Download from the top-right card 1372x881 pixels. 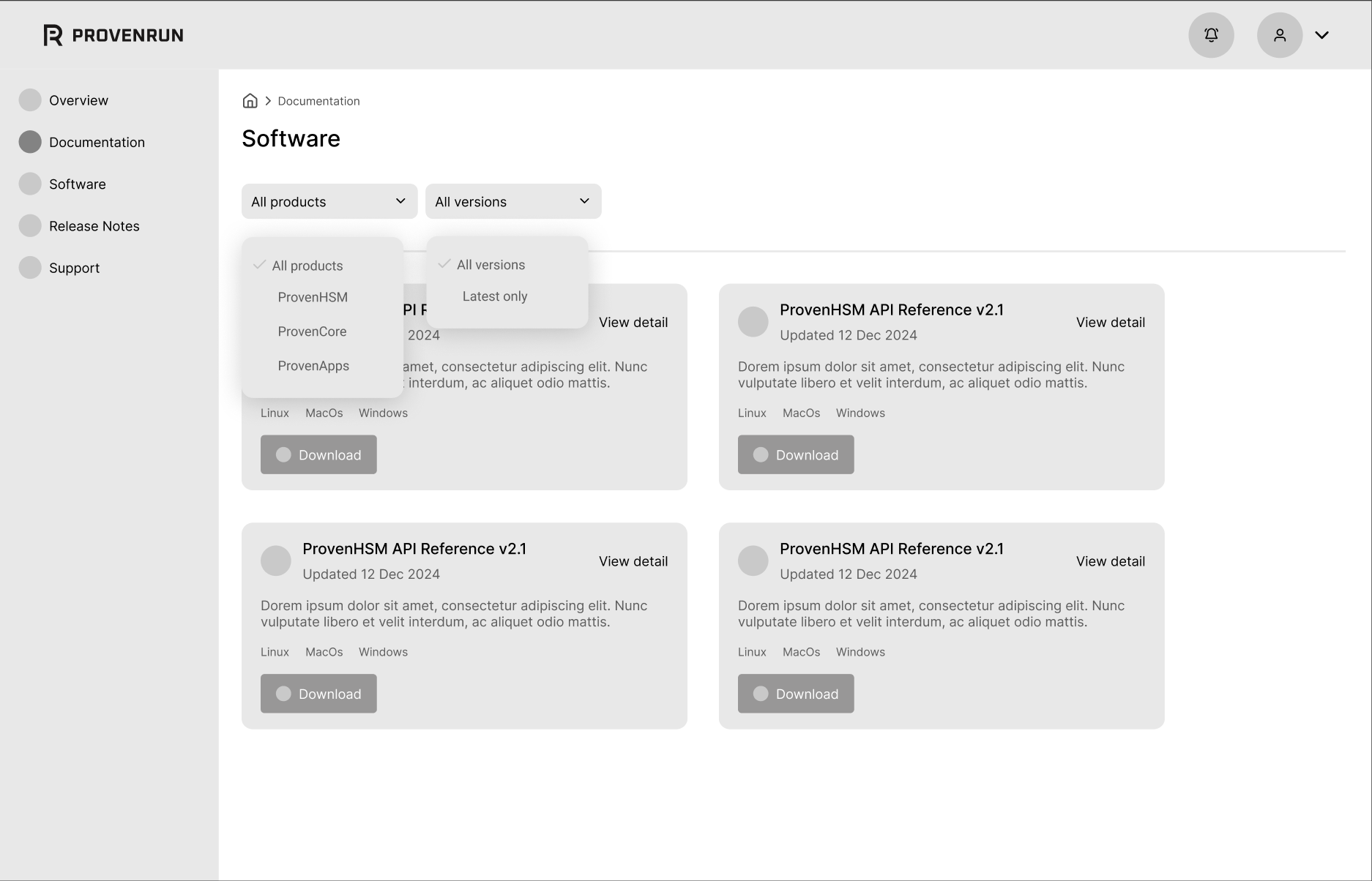pos(796,454)
